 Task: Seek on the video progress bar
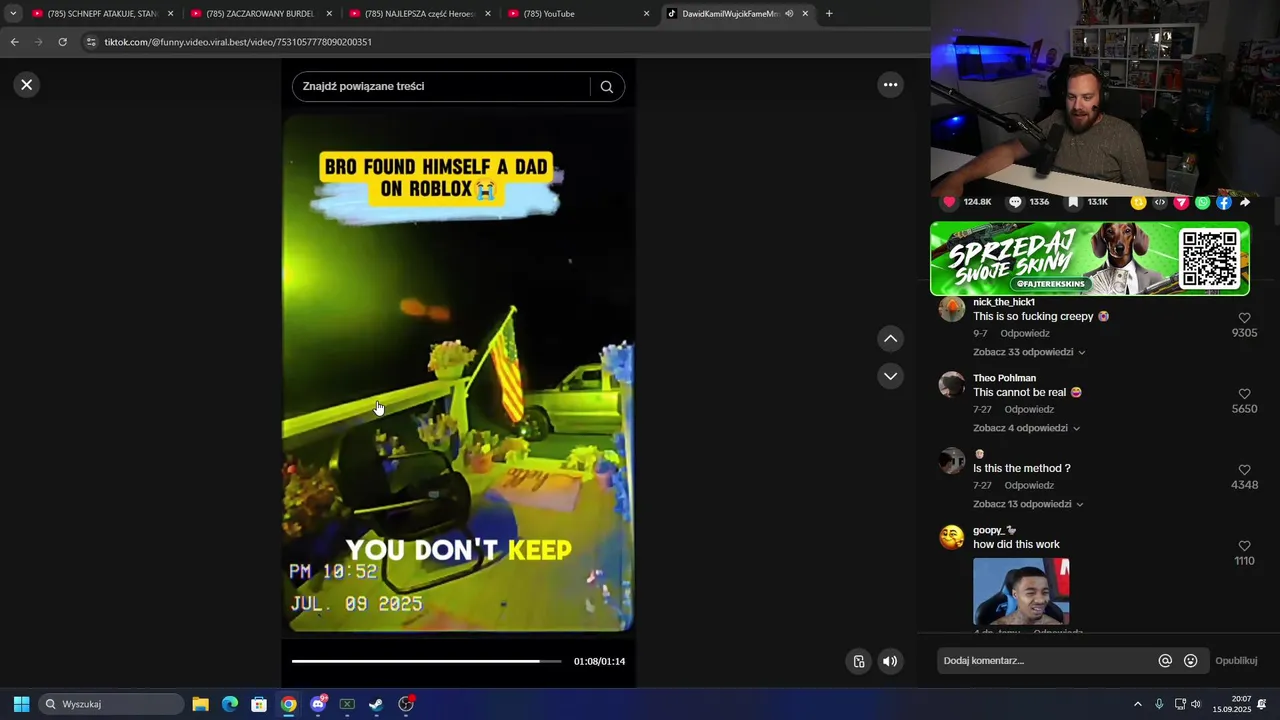[427, 661]
